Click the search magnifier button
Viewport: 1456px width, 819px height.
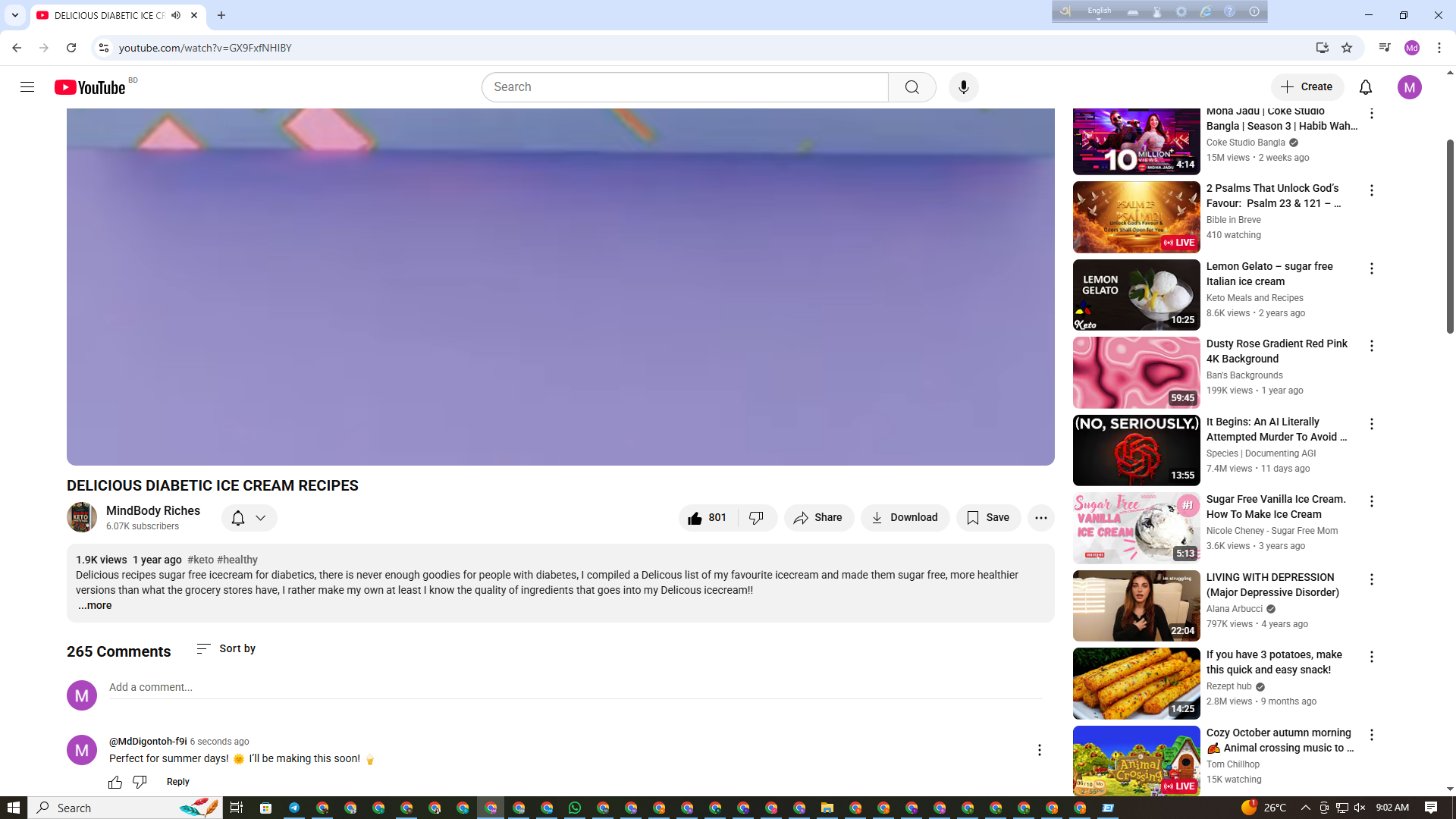click(x=912, y=87)
